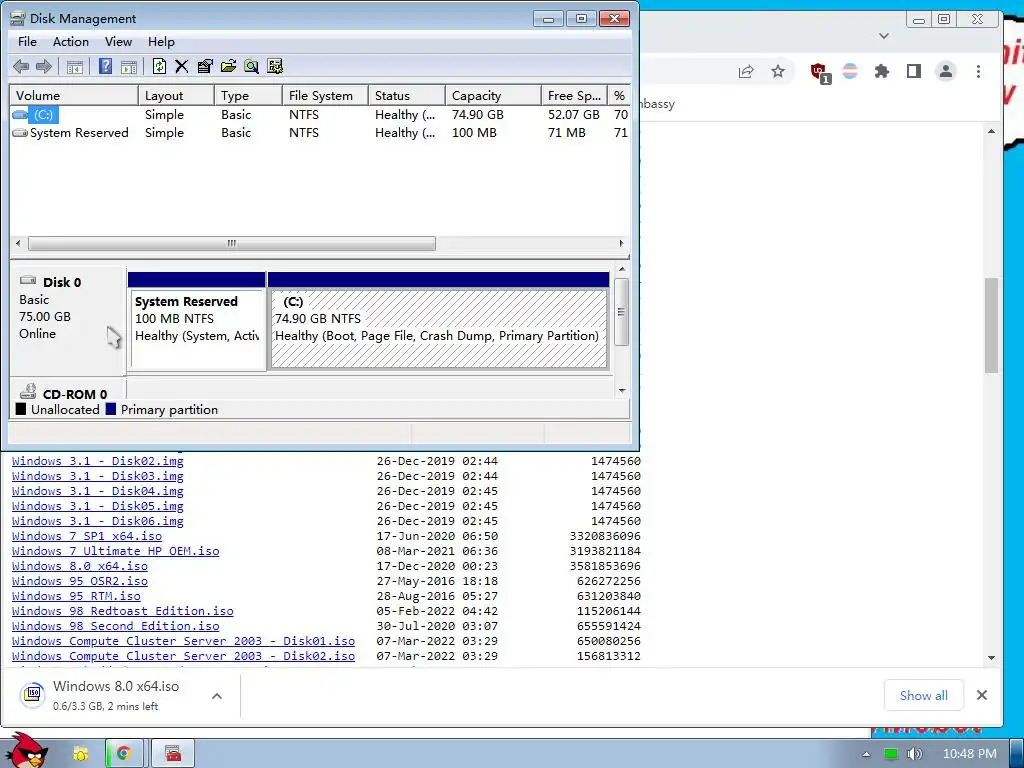The height and width of the screenshot is (768, 1024).
Task: Click the graphical disk pane scroll down arrow
Action: tap(622, 391)
